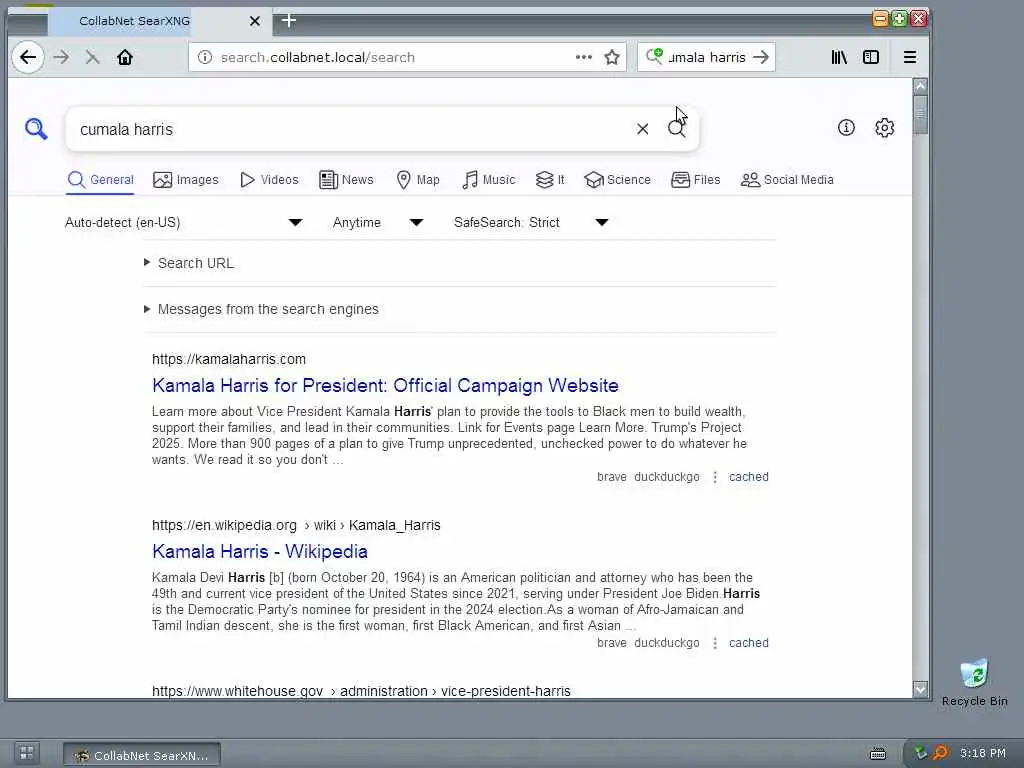
Task: Close the CollabNet SearXNG tab
Action: tap(255, 22)
